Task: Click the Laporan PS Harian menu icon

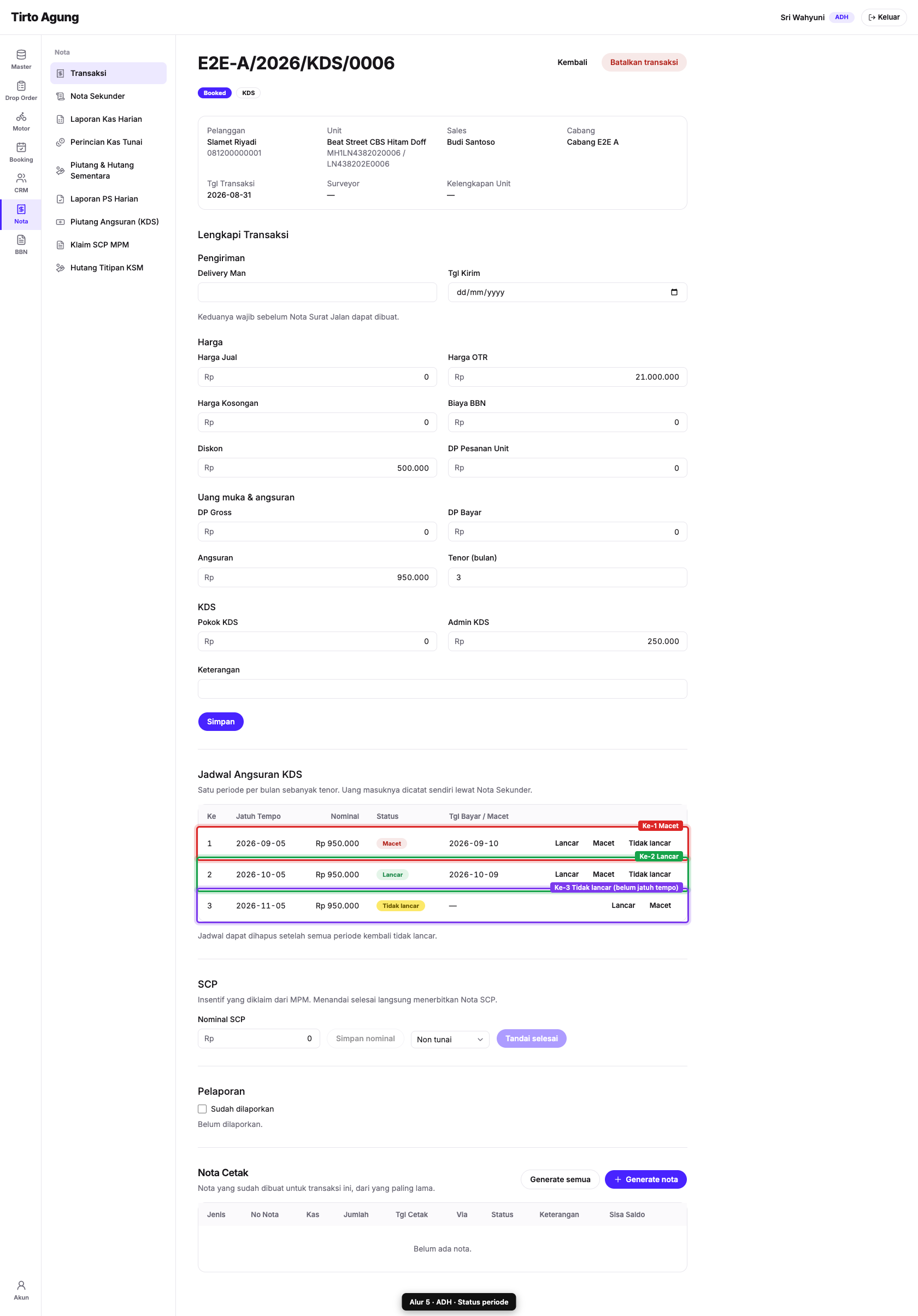Action: tap(60, 199)
